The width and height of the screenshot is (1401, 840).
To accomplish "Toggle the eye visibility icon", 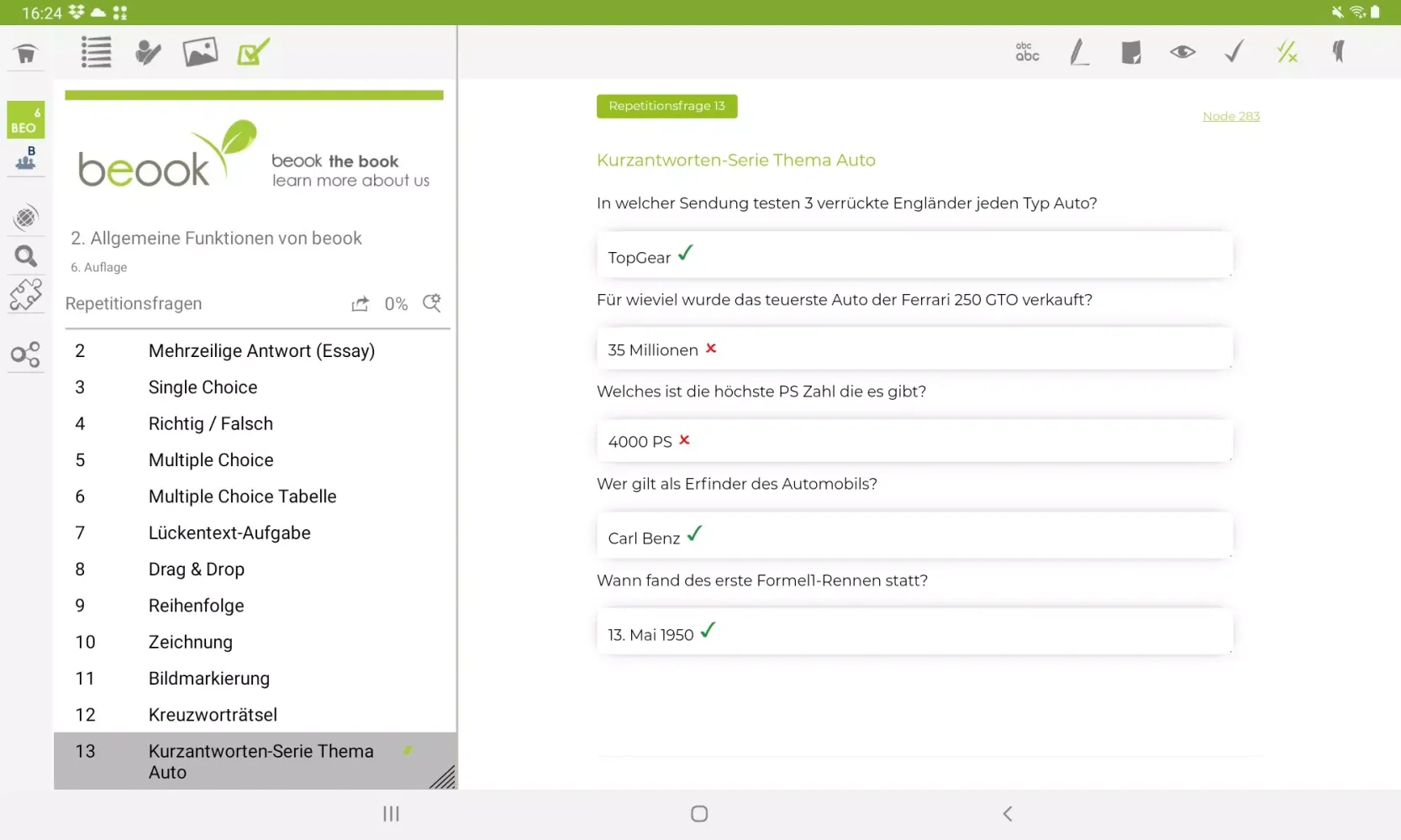I will 1182,52.
